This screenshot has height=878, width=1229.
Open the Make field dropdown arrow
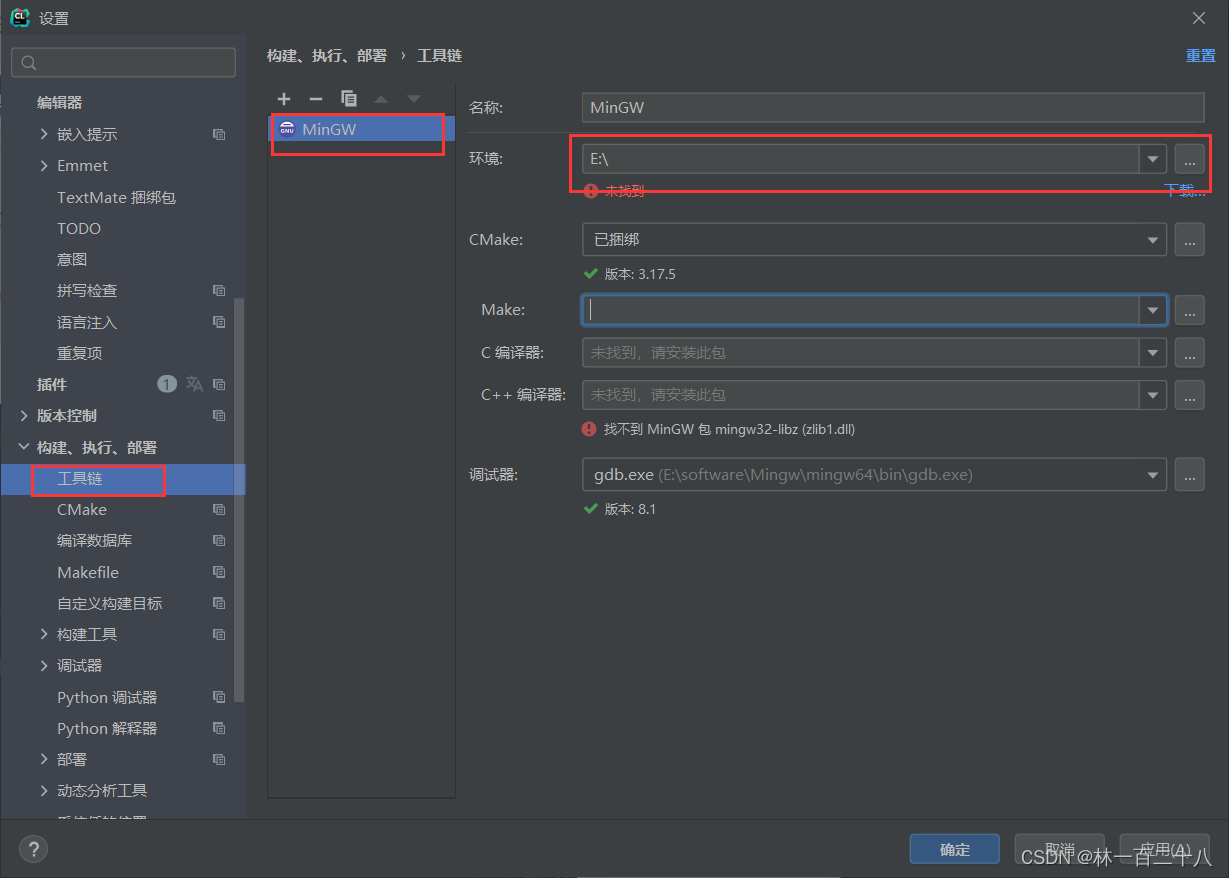1153,310
